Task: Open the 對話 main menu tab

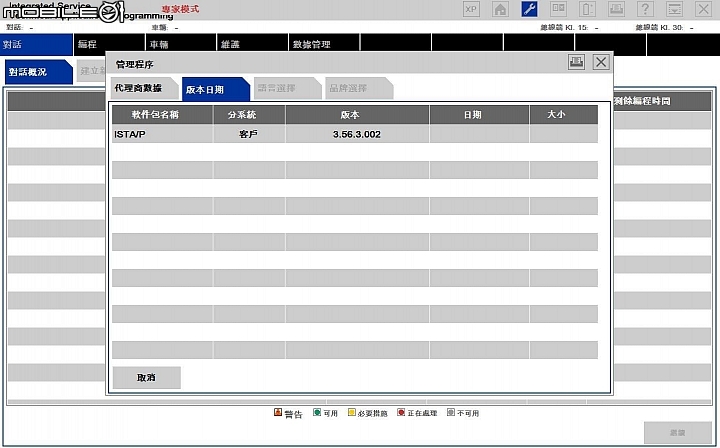Action: (36, 45)
